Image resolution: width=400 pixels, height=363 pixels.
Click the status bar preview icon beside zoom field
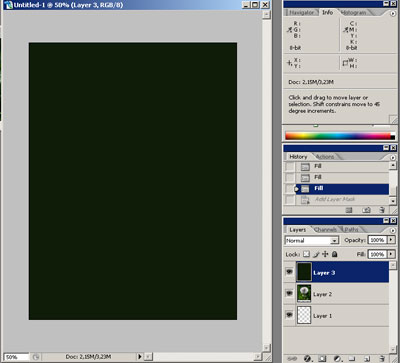point(36,357)
